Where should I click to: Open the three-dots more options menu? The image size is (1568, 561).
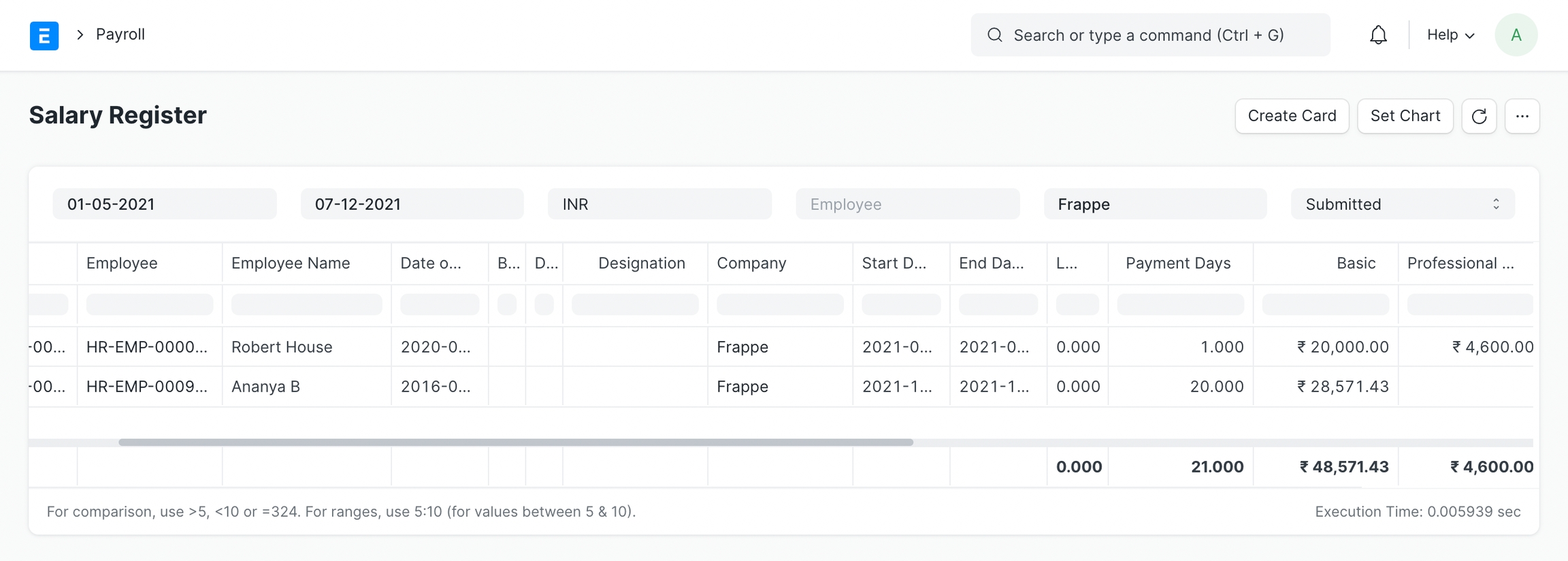coord(1522,116)
